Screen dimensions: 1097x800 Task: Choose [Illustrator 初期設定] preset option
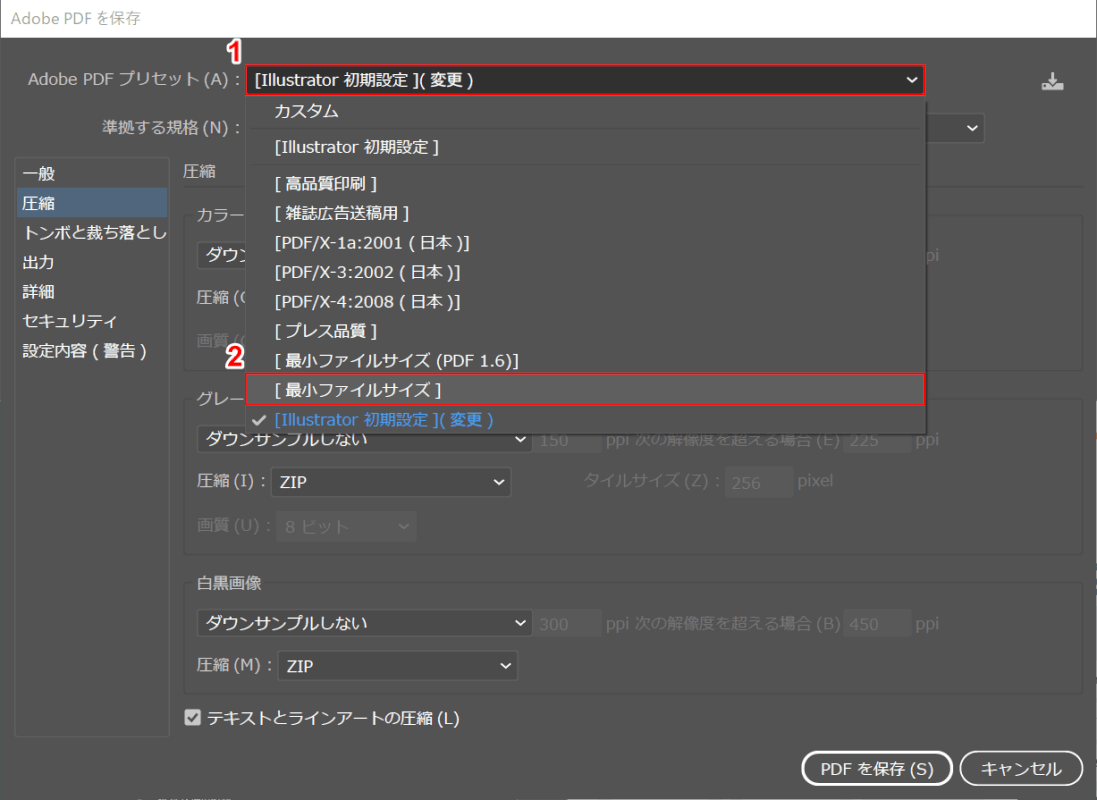coord(585,148)
